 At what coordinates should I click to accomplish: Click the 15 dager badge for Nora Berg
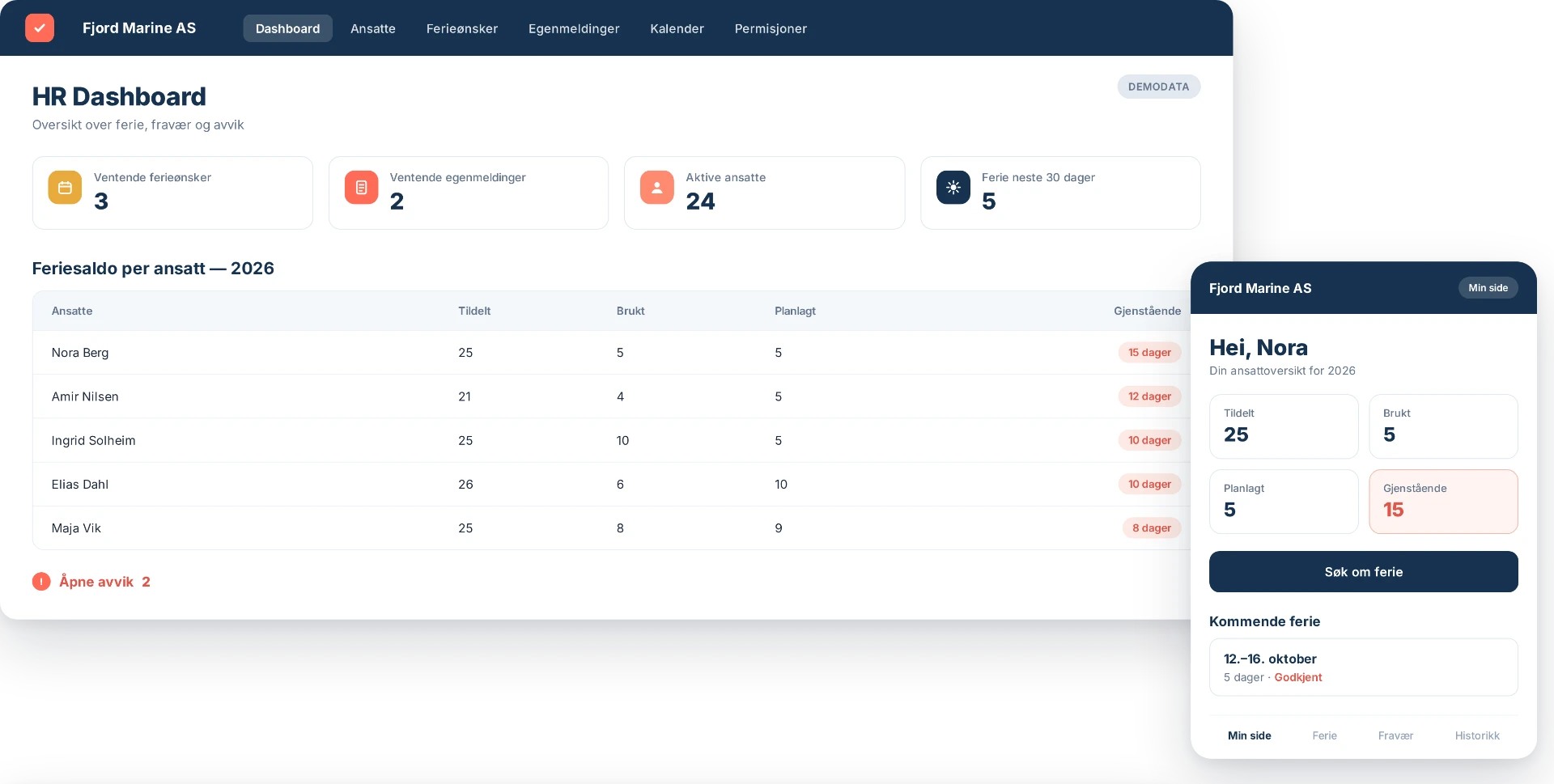1149,353
